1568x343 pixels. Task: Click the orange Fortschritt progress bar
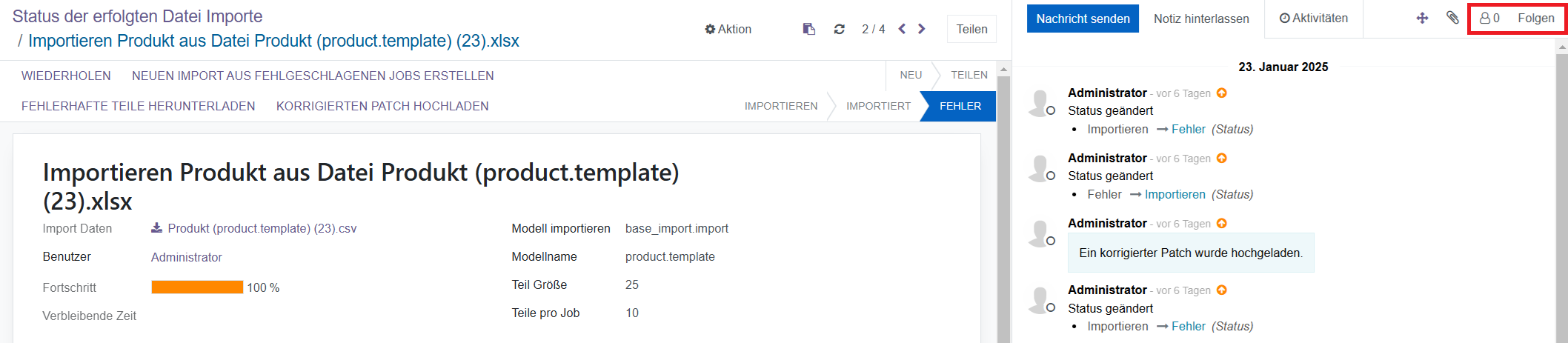click(197, 287)
